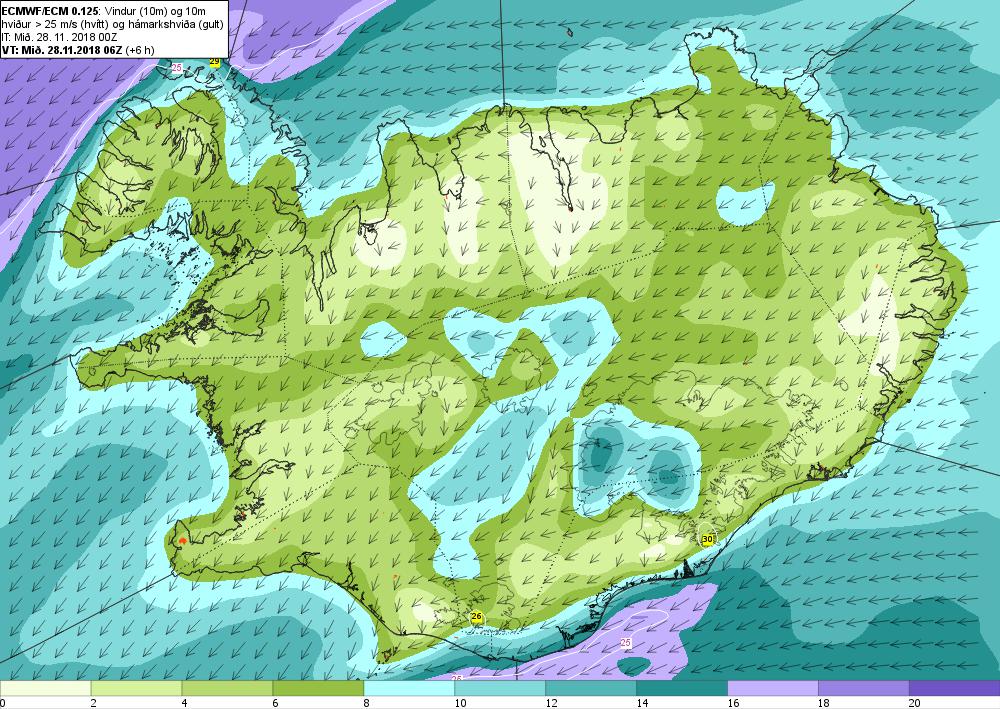Screen dimensions: 1000x709
Task: Select the dark green 6–8 m/s legend swatch
Action: pos(318,688)
